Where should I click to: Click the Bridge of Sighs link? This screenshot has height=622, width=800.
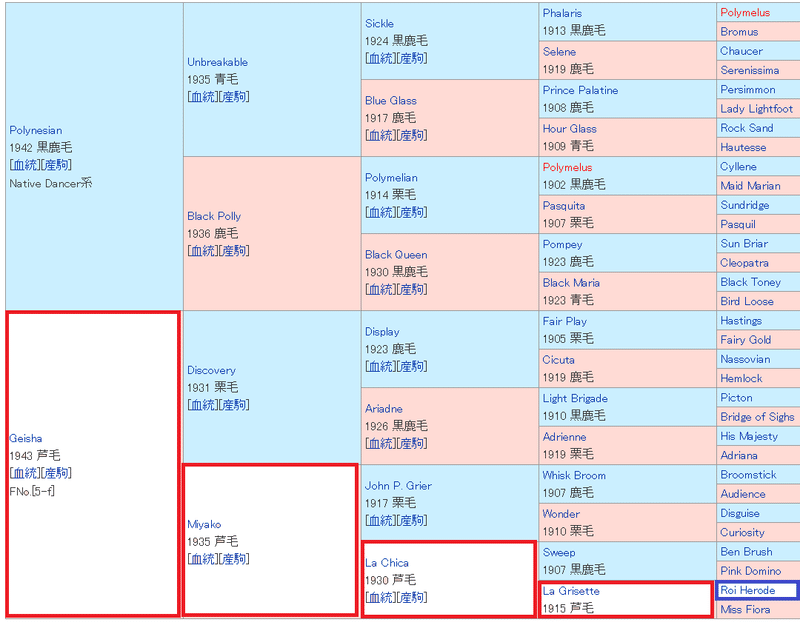click(757, 417)
